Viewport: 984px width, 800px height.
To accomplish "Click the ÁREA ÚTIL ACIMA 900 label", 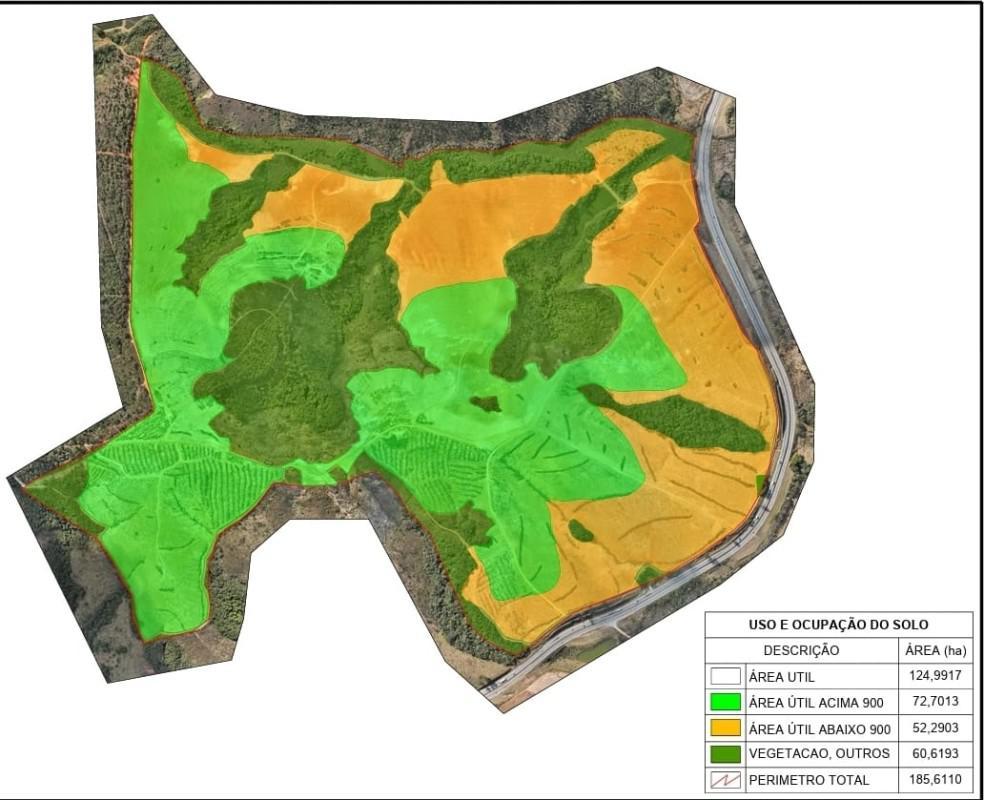I will [x=816, y=703].
